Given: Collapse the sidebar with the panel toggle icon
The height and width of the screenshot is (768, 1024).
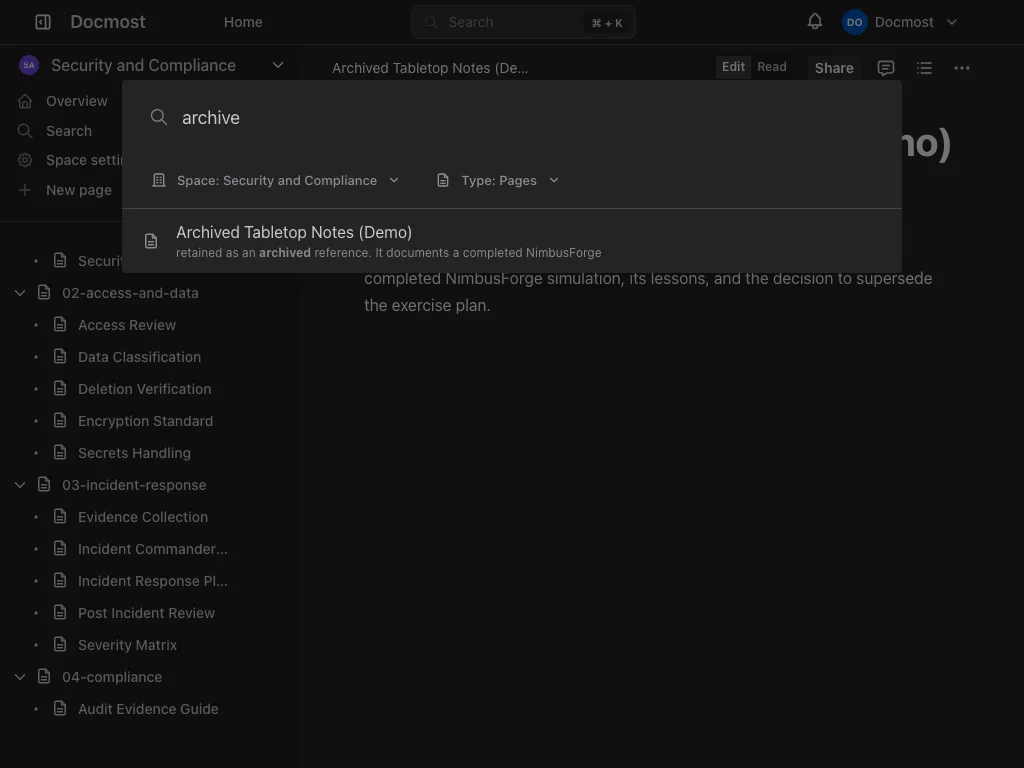Looking at the screenshot, I should pos(43,22).
